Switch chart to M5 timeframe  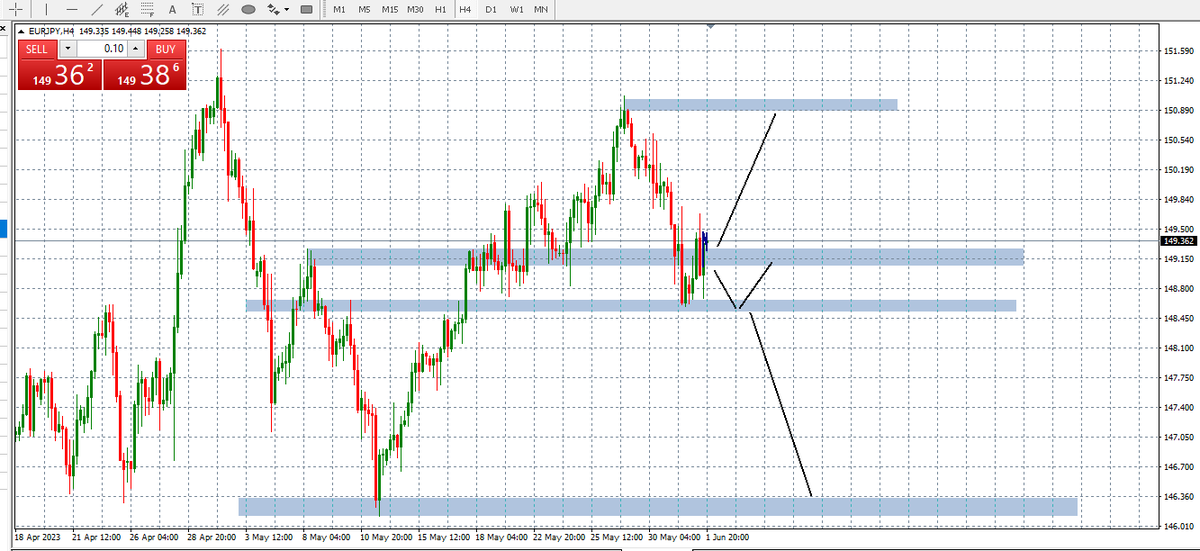click(x=364, y=9)
